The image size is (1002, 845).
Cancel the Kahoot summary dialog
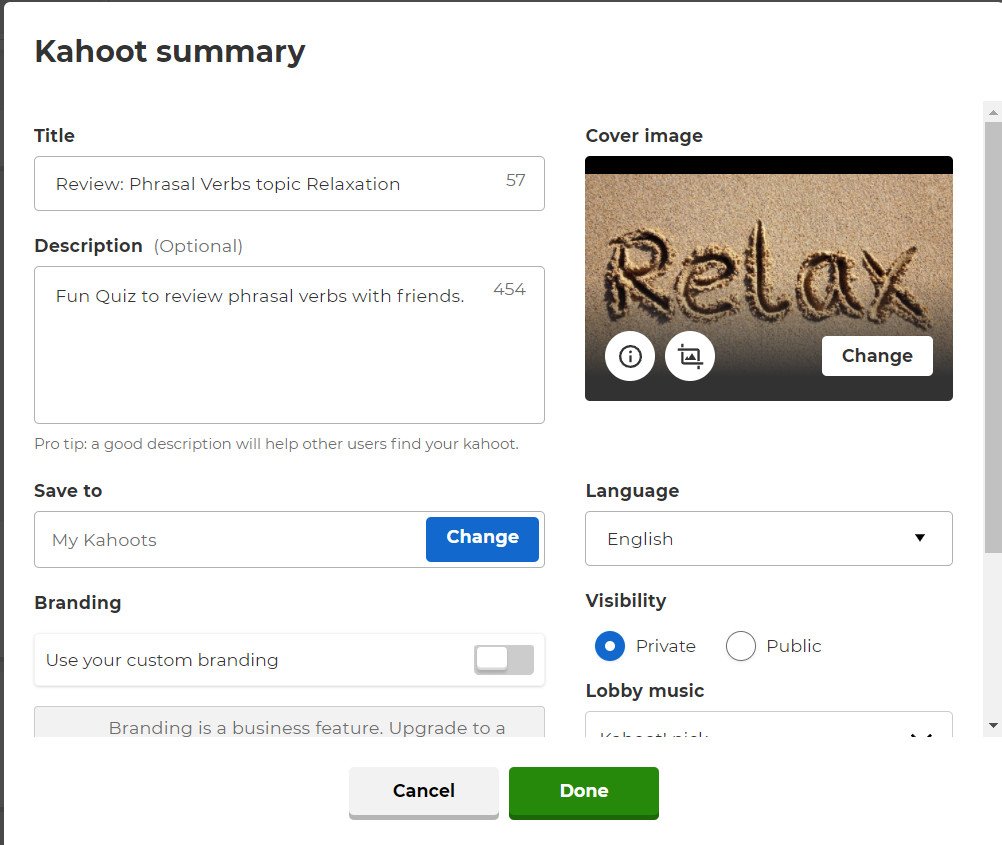point(424,792)
